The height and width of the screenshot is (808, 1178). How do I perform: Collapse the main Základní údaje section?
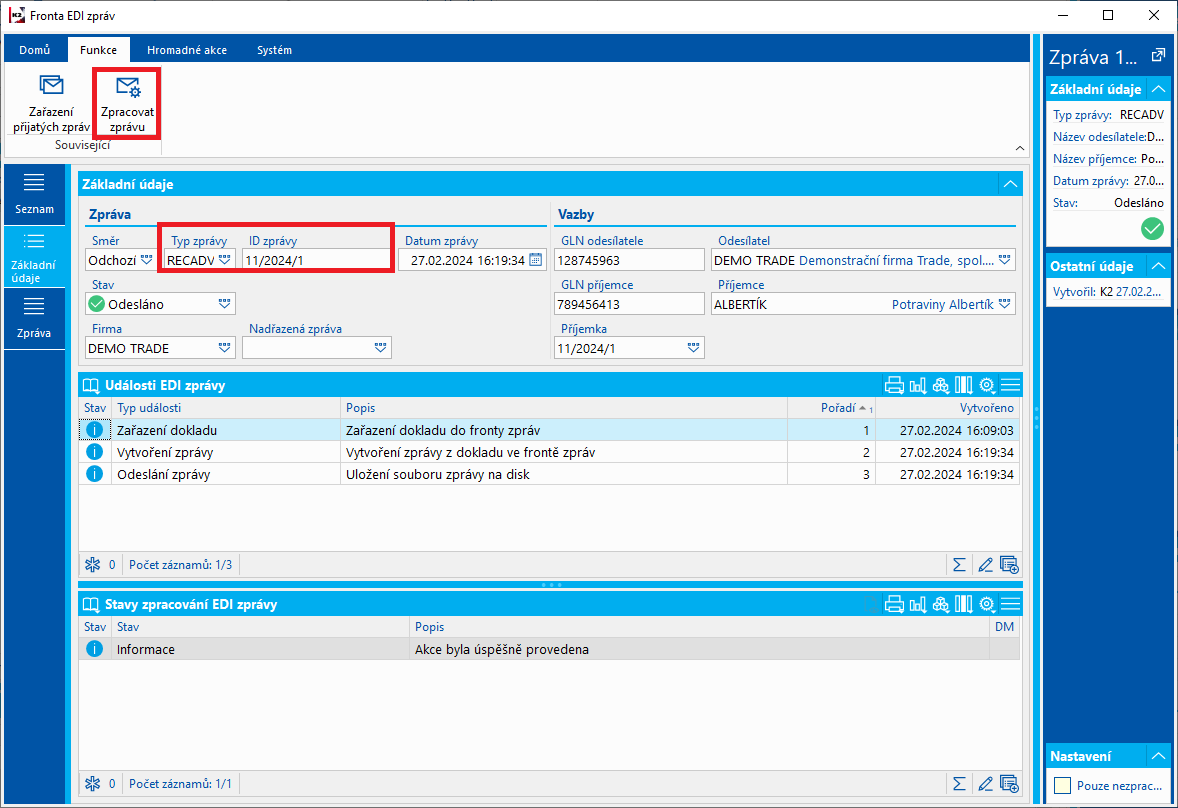(x=1010, y=184)
